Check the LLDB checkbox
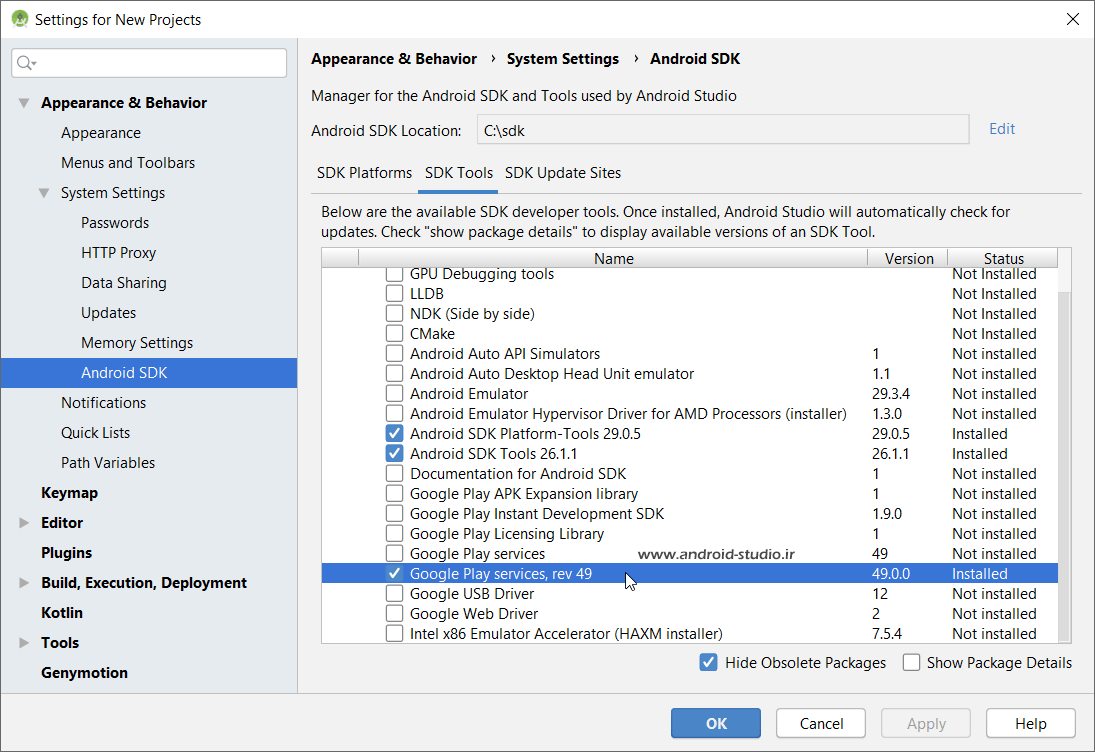The width and height of the screenshot is (1095, 752). [395, 294]
